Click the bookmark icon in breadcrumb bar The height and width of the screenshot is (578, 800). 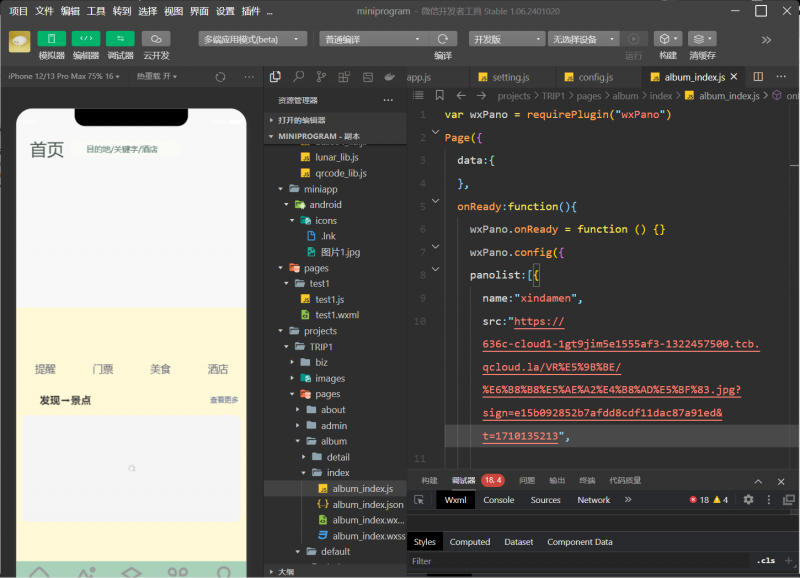click(x=439, y=95)
